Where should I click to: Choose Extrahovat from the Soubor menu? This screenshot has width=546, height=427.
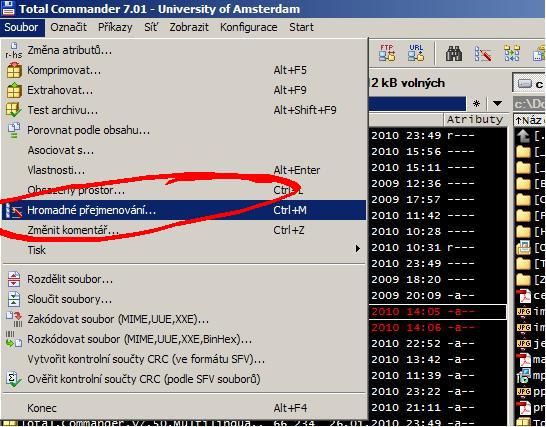tap(184, 90)
